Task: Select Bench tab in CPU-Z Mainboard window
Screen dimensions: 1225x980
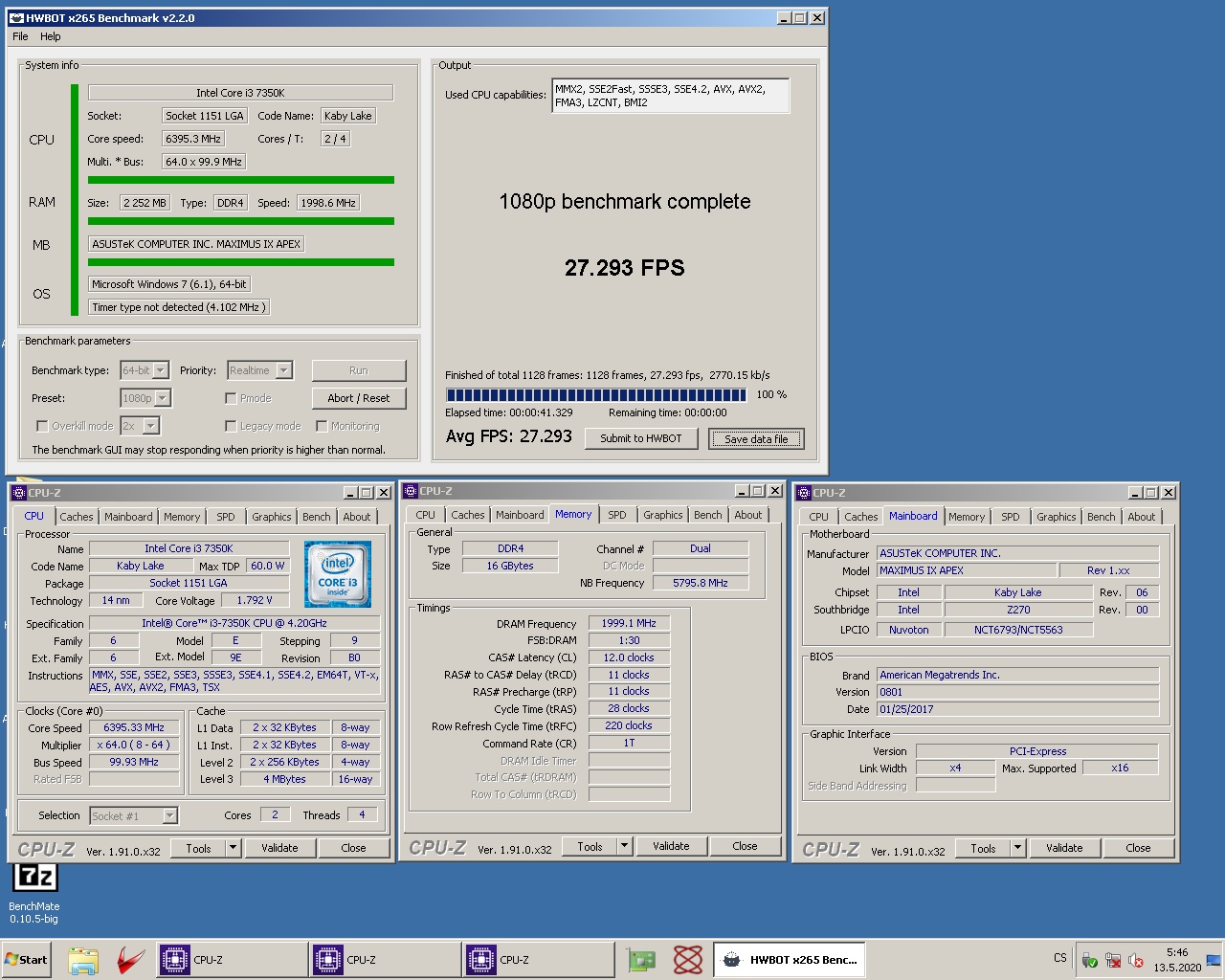Action: 1102,517
